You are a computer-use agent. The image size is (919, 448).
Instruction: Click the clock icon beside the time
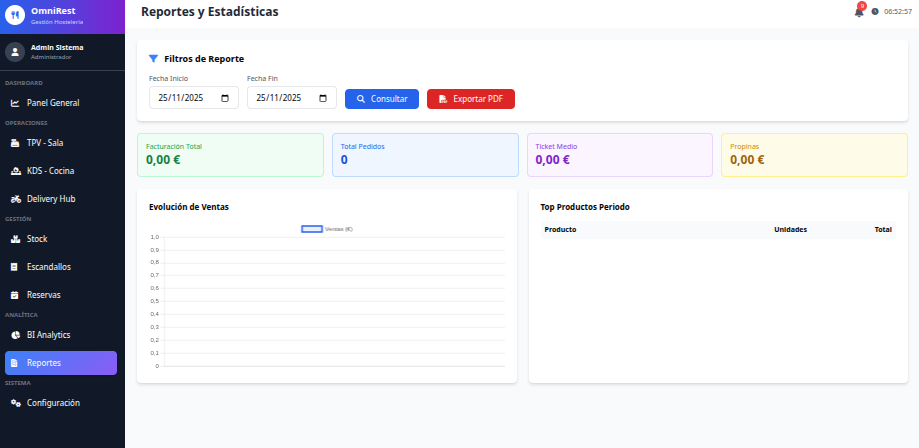[x=875, y=12]
